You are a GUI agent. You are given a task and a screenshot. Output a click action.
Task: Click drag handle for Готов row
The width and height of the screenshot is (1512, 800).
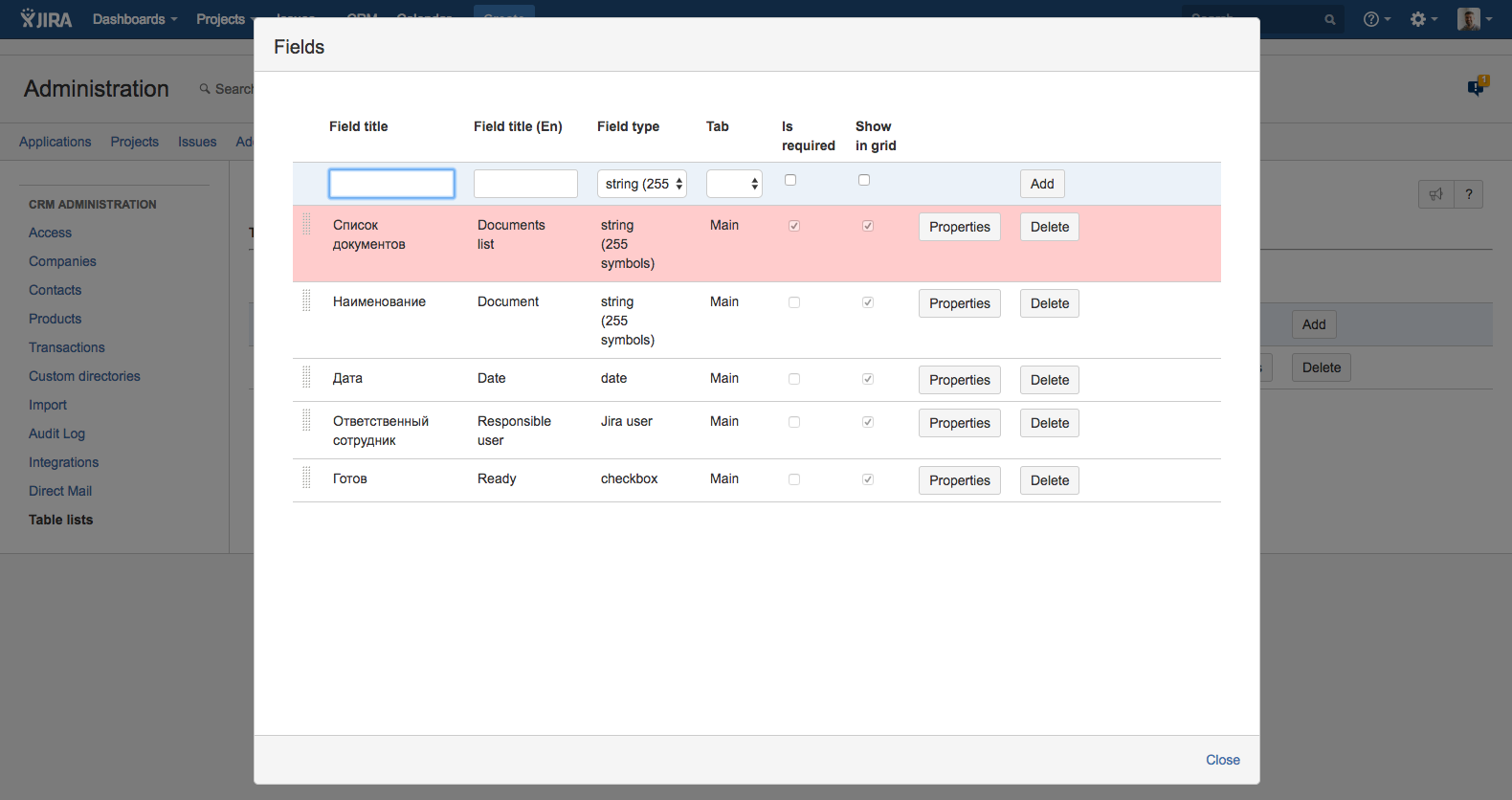(306, 478)
